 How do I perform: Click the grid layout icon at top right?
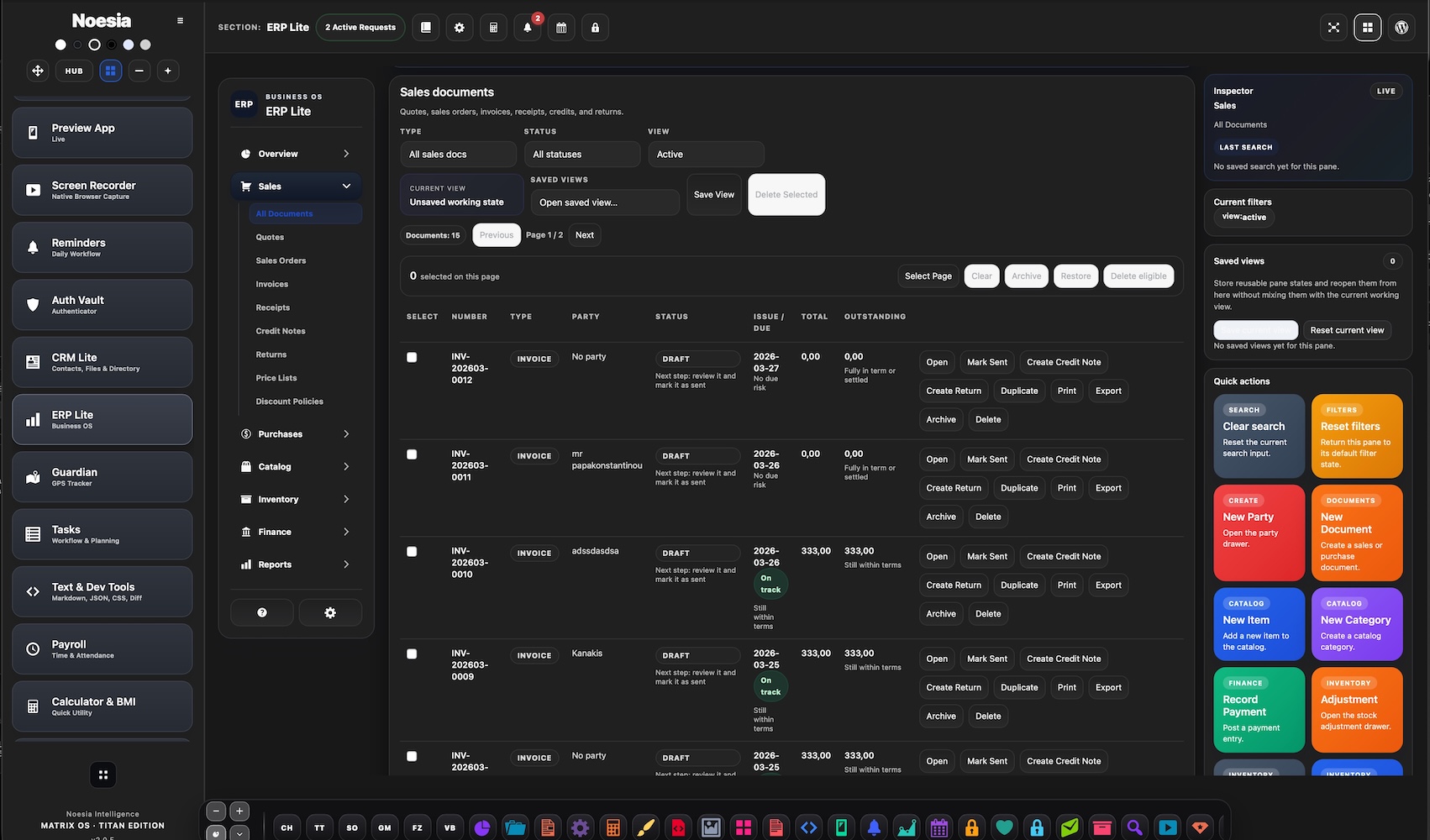(x=1367, y=28)
